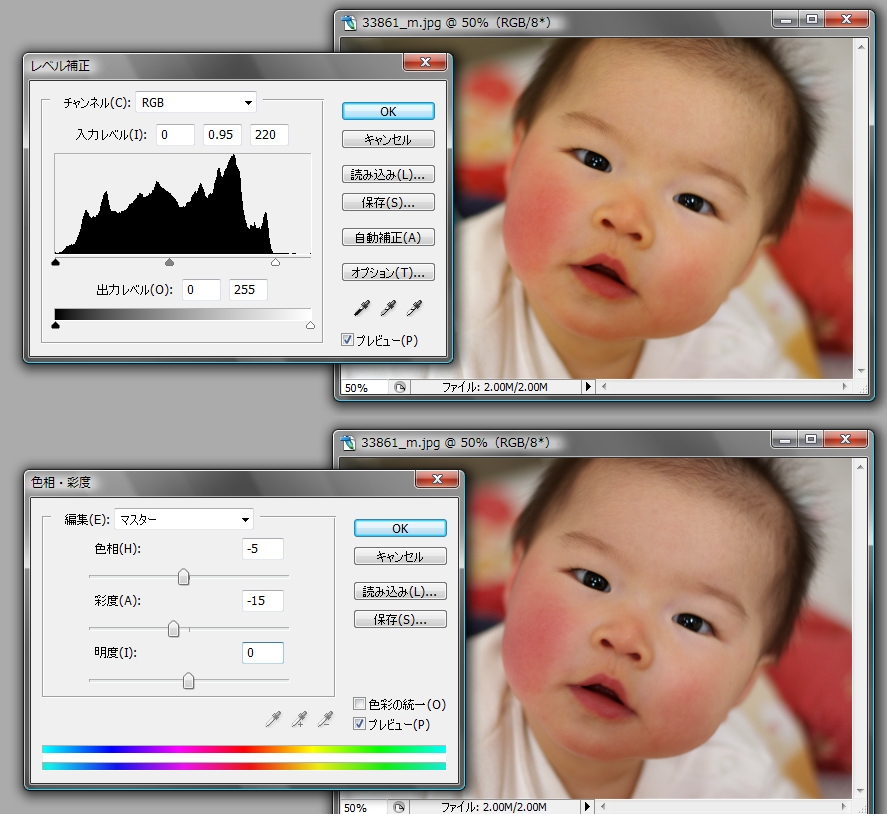Click the 明度(I) lightness slider handle
This screenshot has width=887, height=814.
(x=188, y=681)
